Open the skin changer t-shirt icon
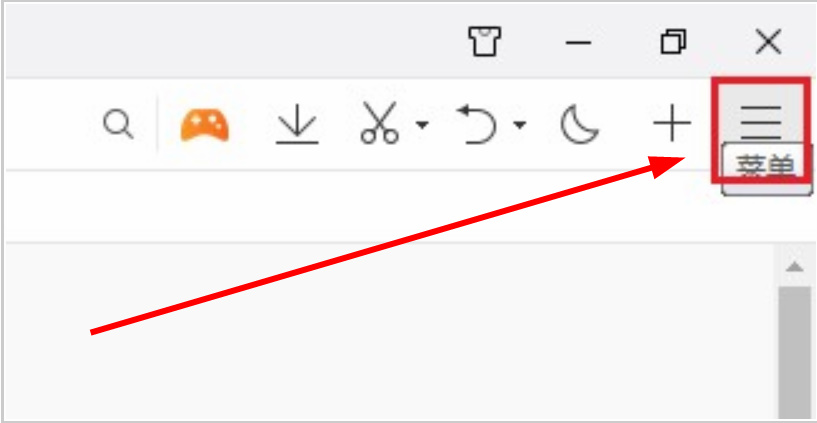This screenshot has height=423, width=817. [485, 41]
